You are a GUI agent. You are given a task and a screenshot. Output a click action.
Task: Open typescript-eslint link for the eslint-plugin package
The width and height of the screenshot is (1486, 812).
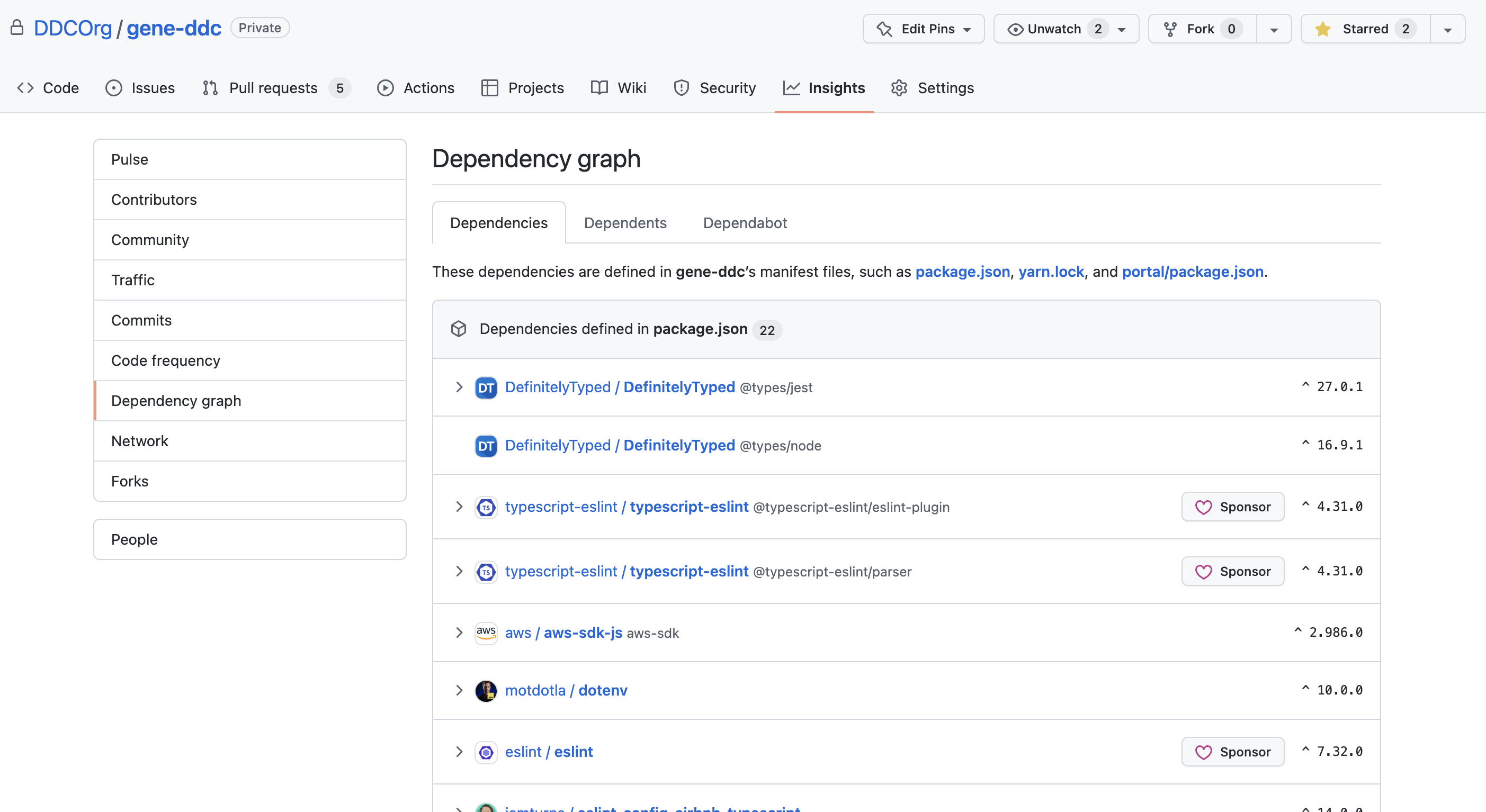point(626,507)
